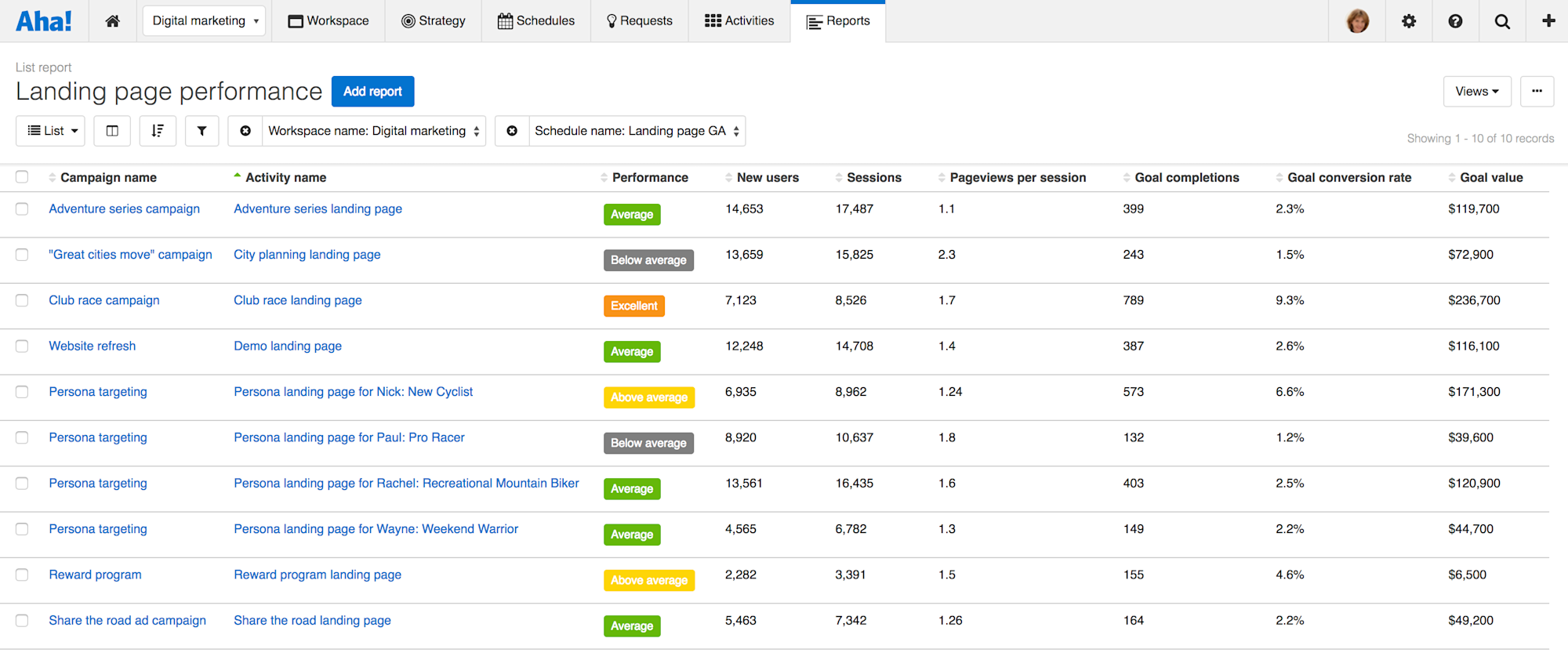Viewport: 1568px width, 660px height.
Task: Remove the Schedule name filter
Action: [x=512, y=131]
